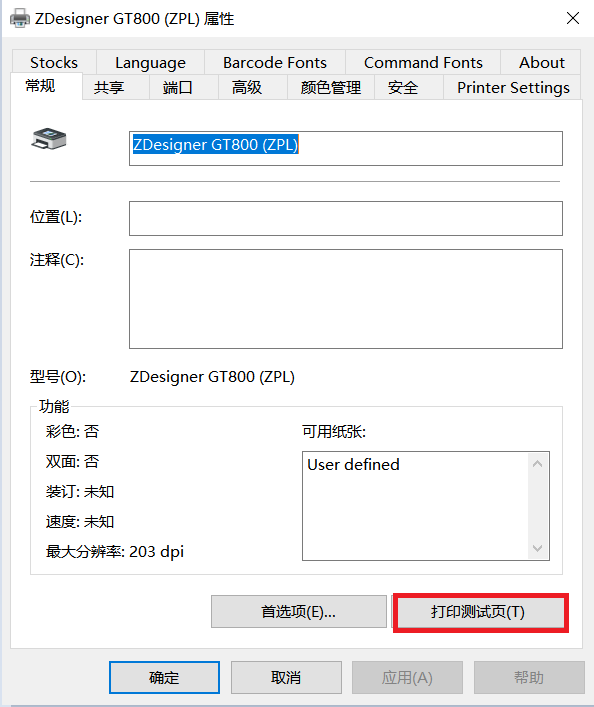Select the Printer Settings tab

513,87
